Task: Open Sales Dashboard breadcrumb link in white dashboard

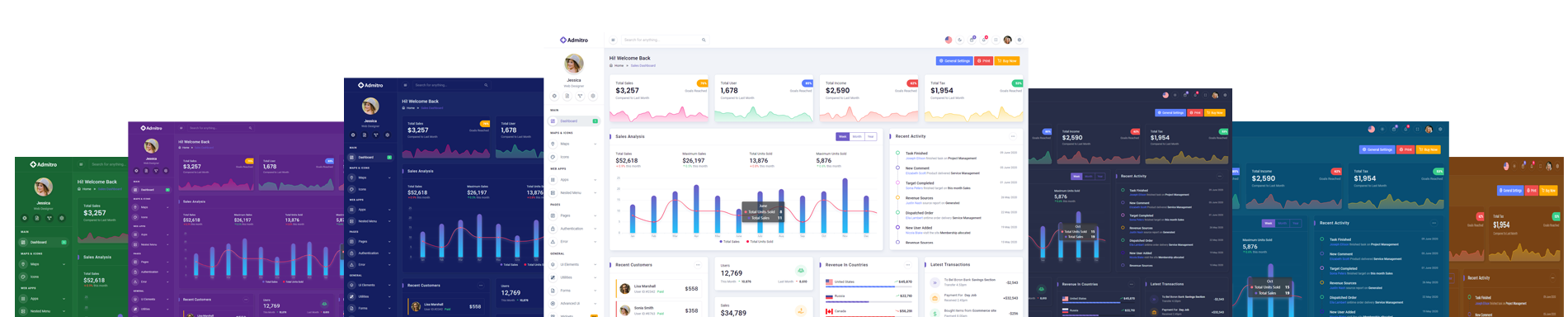Action: click(643, 65)
